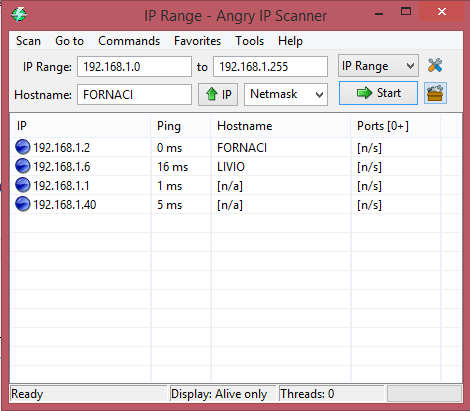Image resolution: width=470 pixels, height=411 pixels.
Task: Select the row with IP 192.168.1.6
Action: point(236,166)
